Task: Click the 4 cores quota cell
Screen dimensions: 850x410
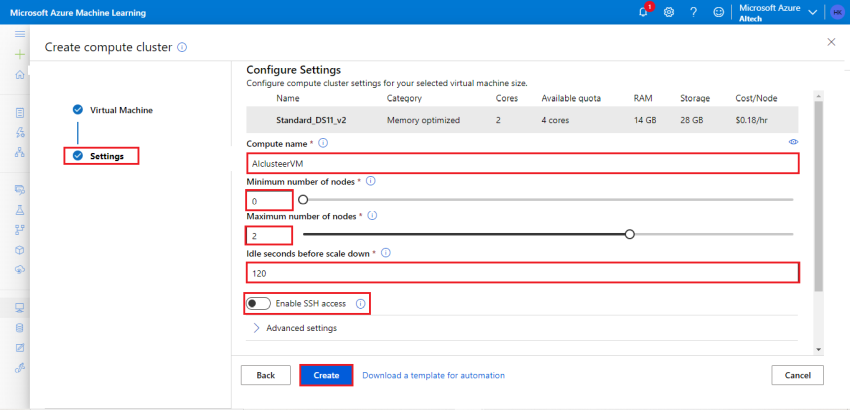Action: [x=555, y=120]
